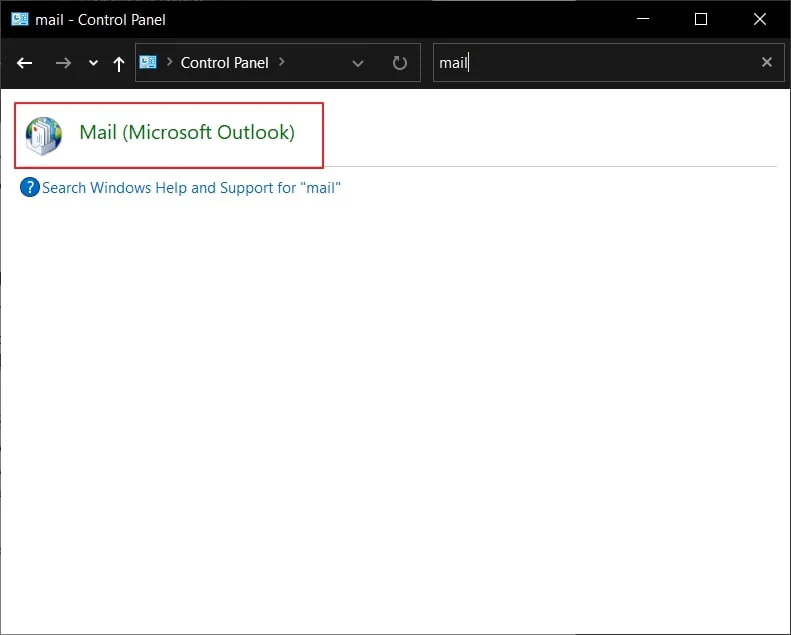Click the title bar Control Panel window icon
Image resolution: width=791 pixels, height=635 pixels.
point(20,19)
